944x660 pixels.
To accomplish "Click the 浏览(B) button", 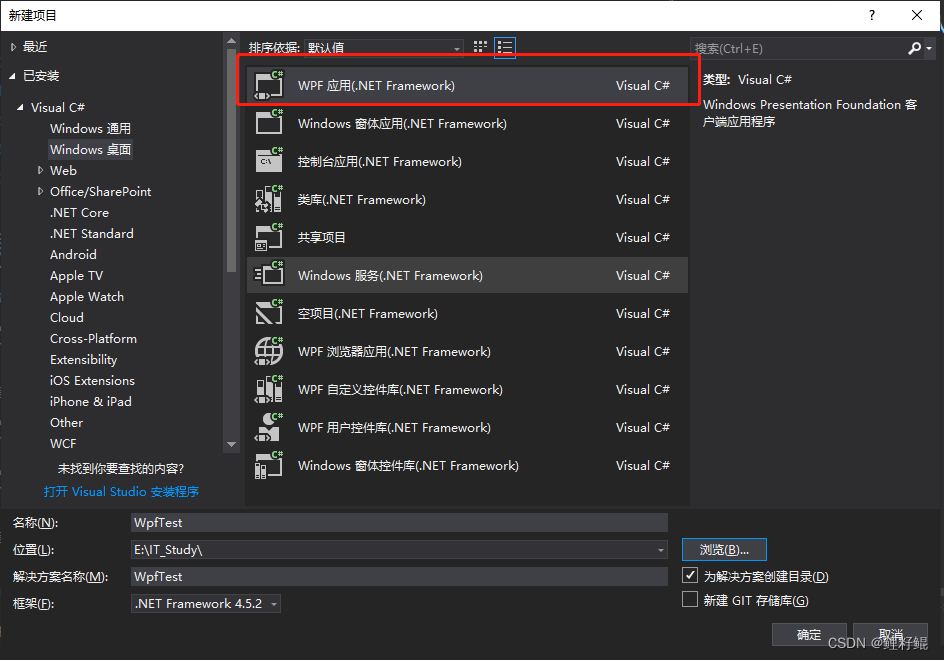I will point(724,549).
